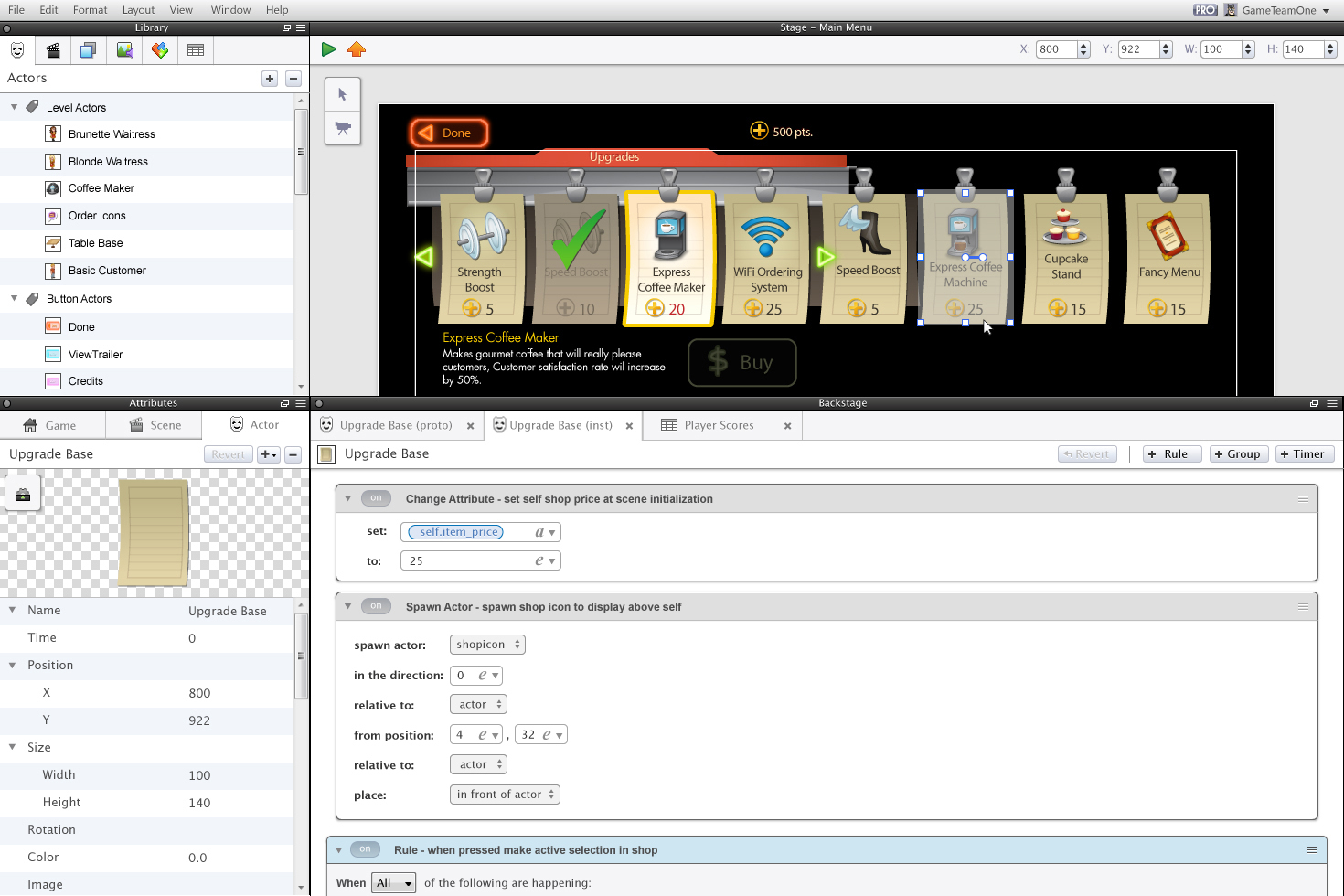Image resolution: width=1344 pixels, height=896 pixels.
Task: Click the X position input field
Action: pos(1056,49)
